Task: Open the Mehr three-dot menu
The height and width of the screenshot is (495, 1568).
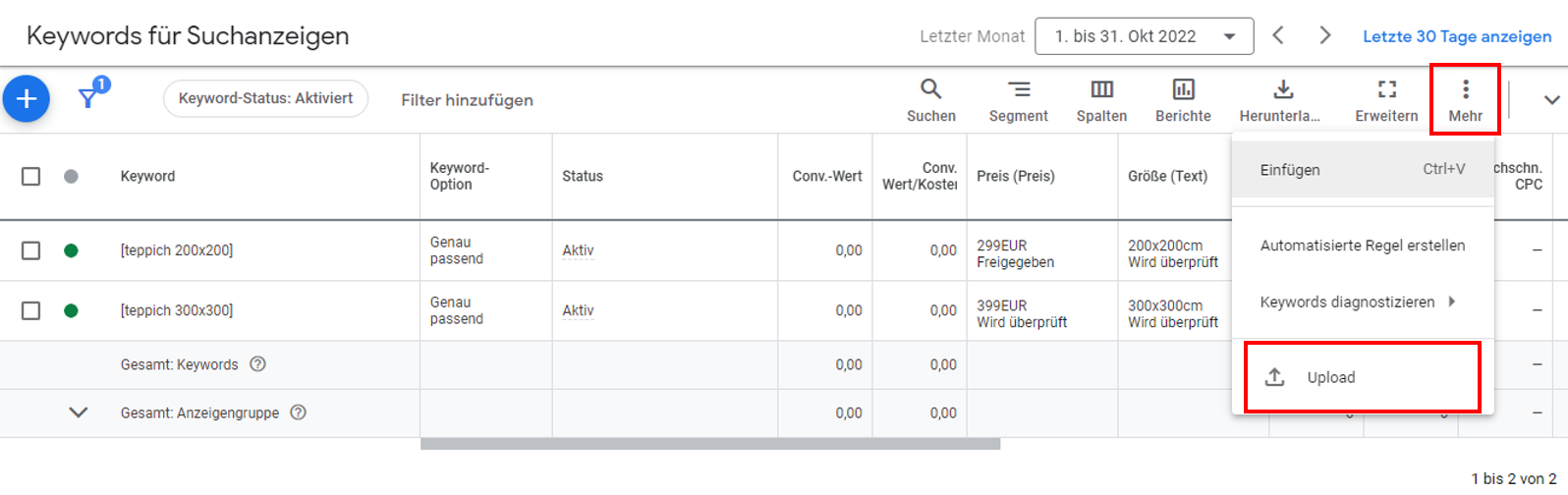Action: coord(1465,90)
